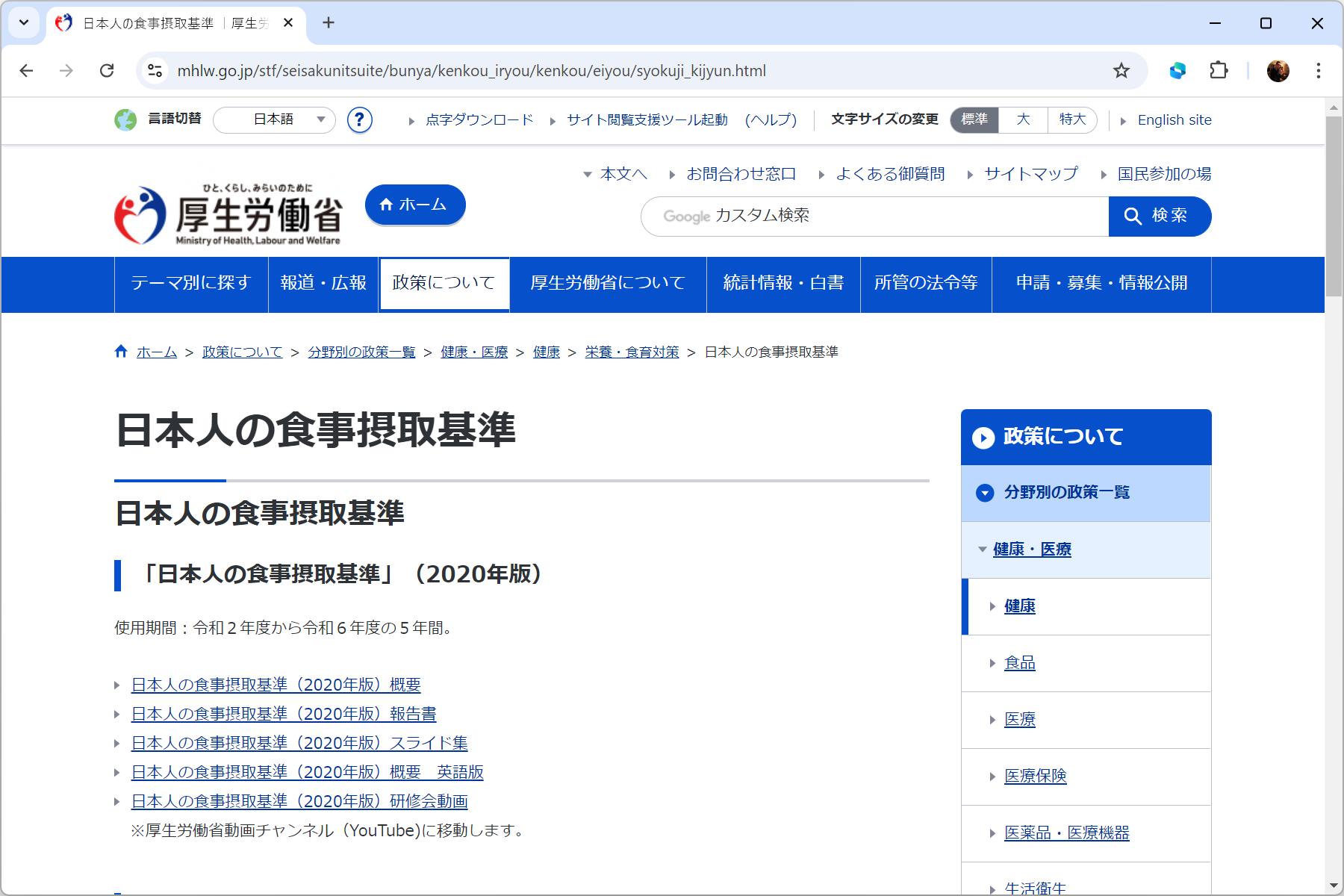Open site information icon in address bar
This screenshot has width=1344, height=896.
(x=155, y=71)
